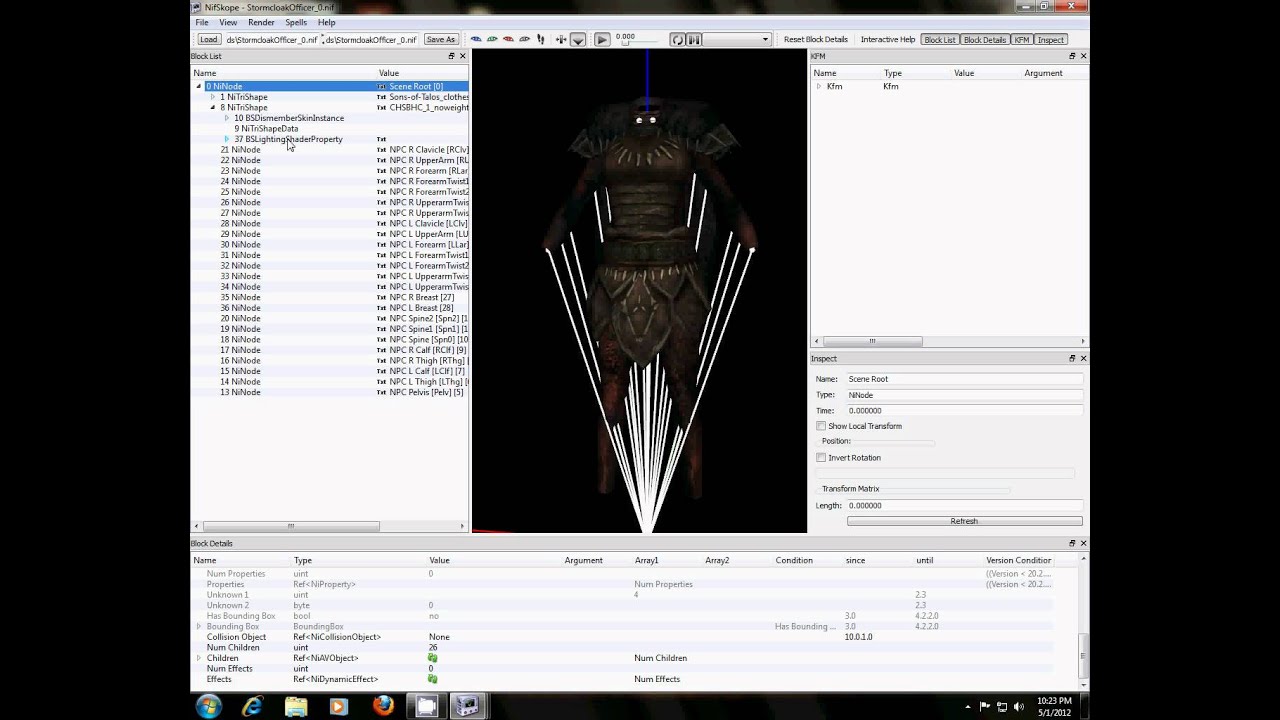The height and width of the screenshot is (720, 1280).
Task: Open the File menu
Action: click(x=202, y=22)
